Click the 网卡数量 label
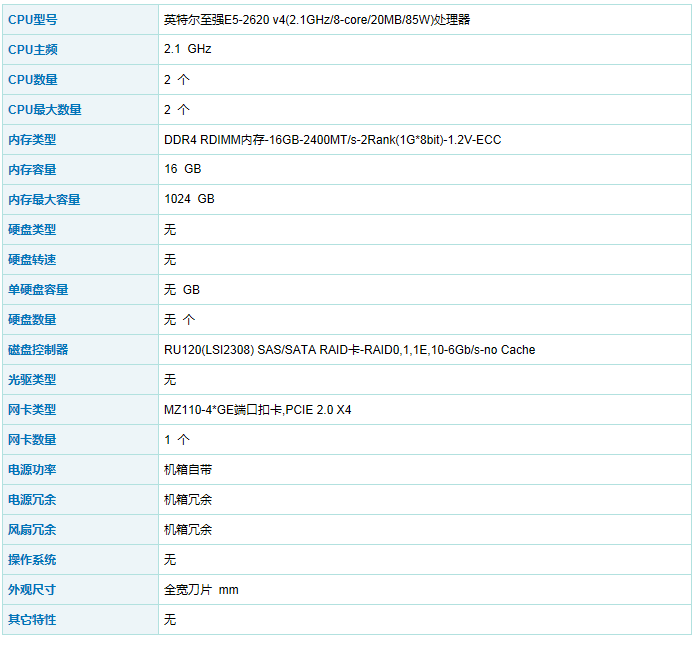 pos(32,440)
